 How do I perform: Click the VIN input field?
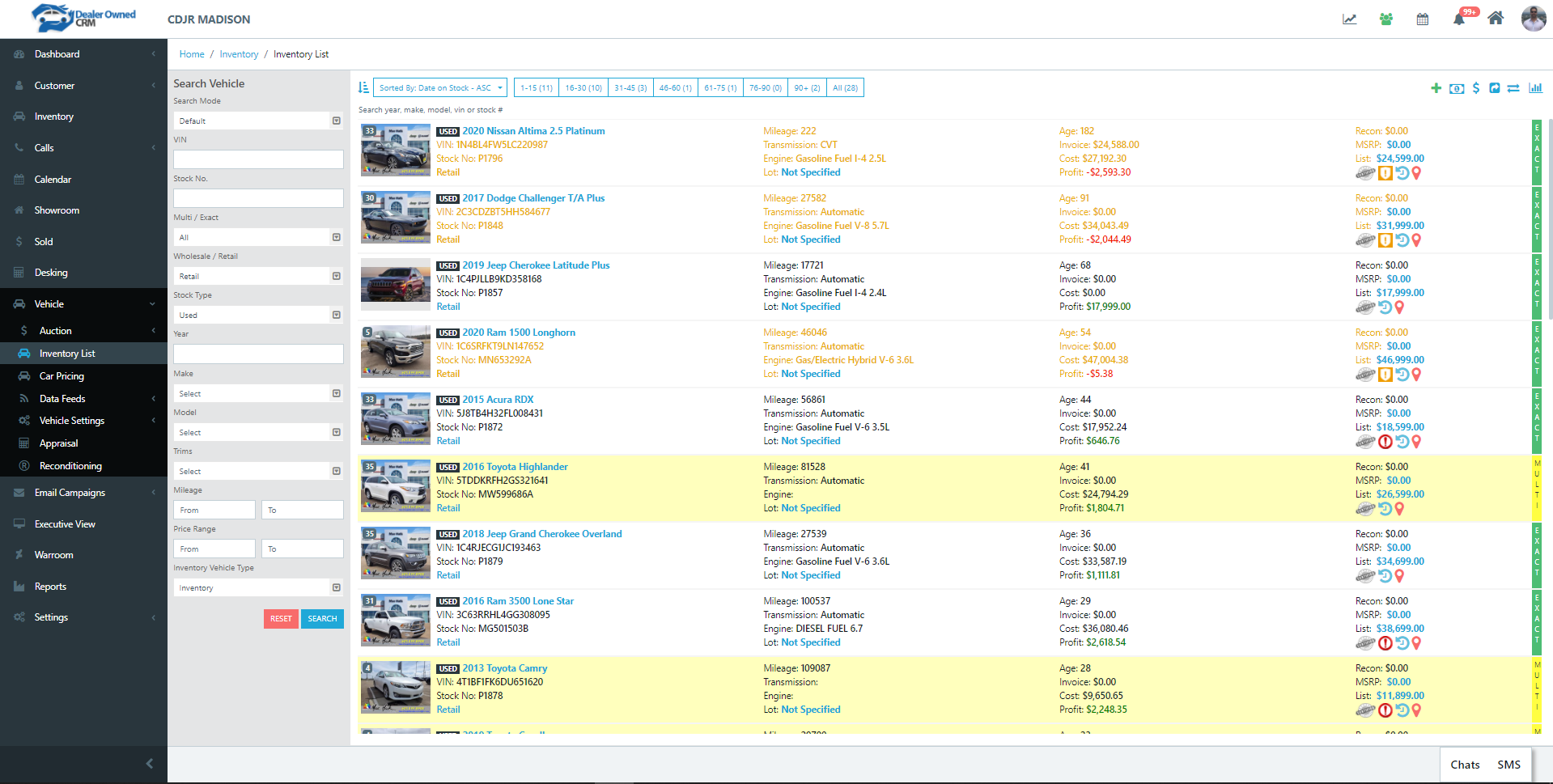click(258, 159)
